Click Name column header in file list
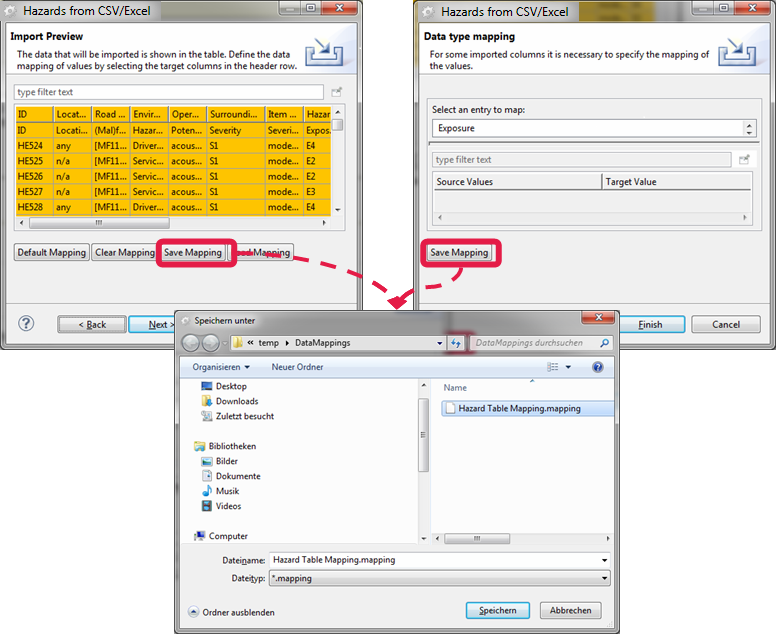 (455, 388)
